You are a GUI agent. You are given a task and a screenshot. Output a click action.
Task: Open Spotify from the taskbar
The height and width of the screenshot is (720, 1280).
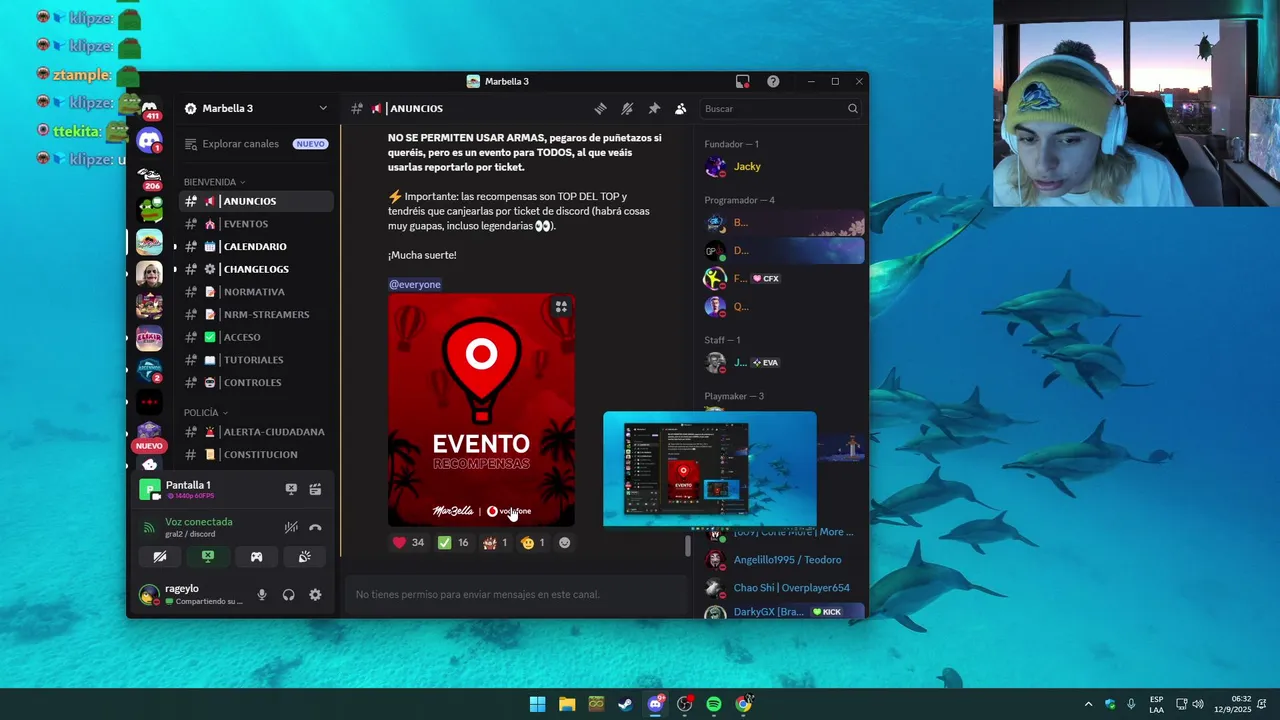click(x=714, y=704)
